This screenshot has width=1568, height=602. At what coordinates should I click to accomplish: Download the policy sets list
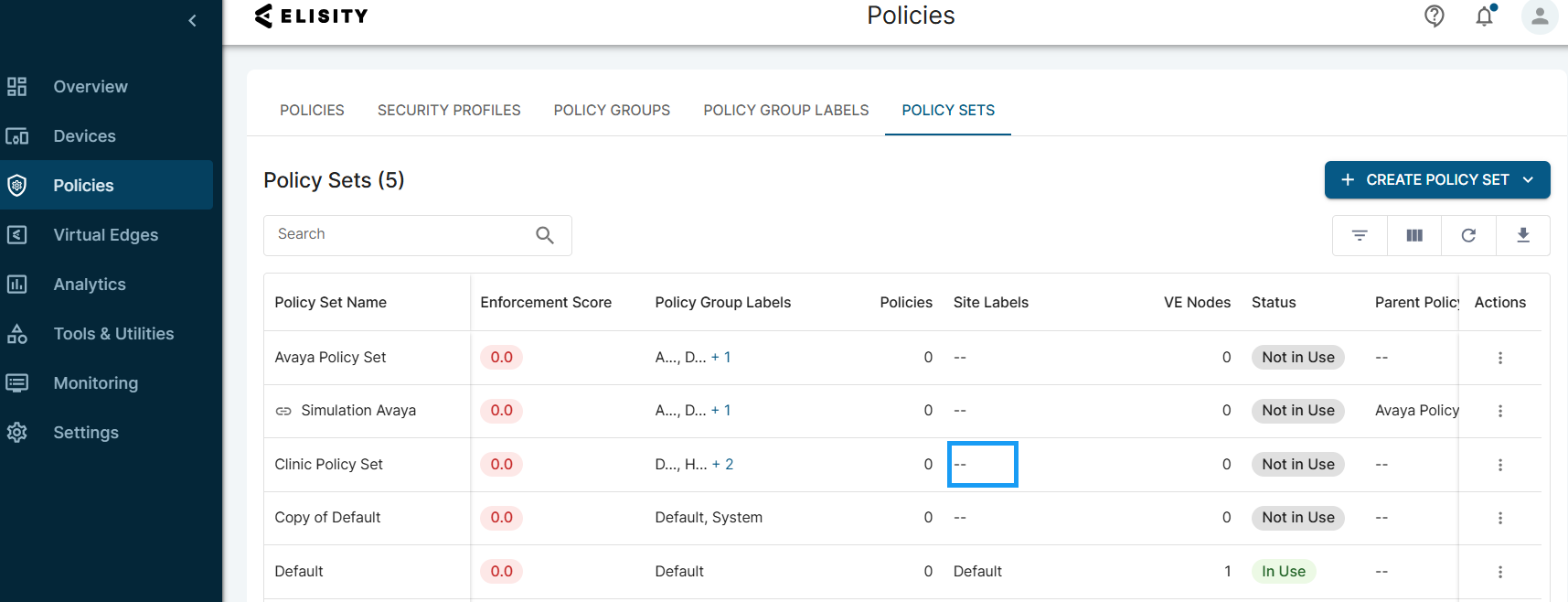coord(1523,235)
